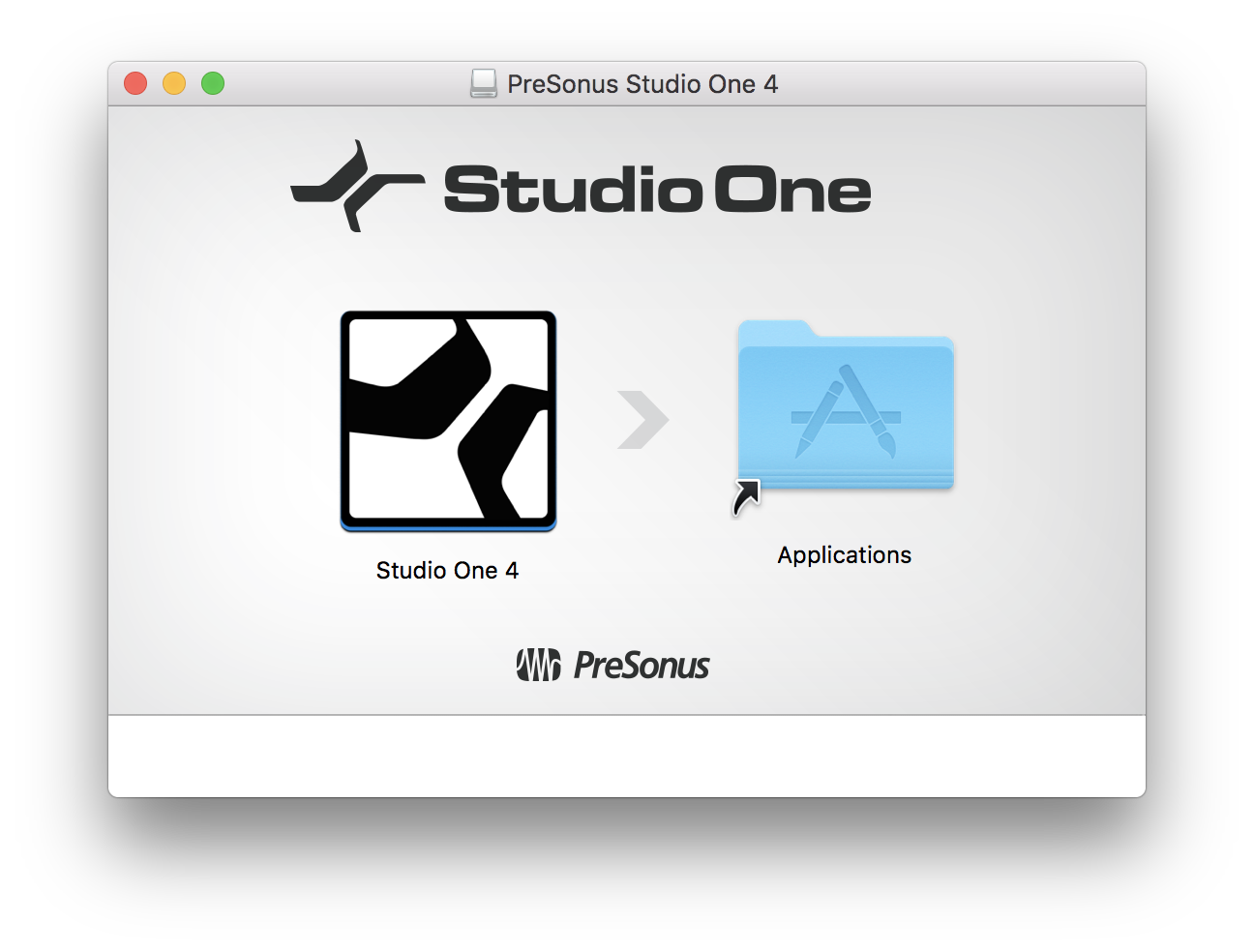This screenshot has width=1254, height=952.
Task: Minimize the window with the yellow button
Action: click(174, 84)
